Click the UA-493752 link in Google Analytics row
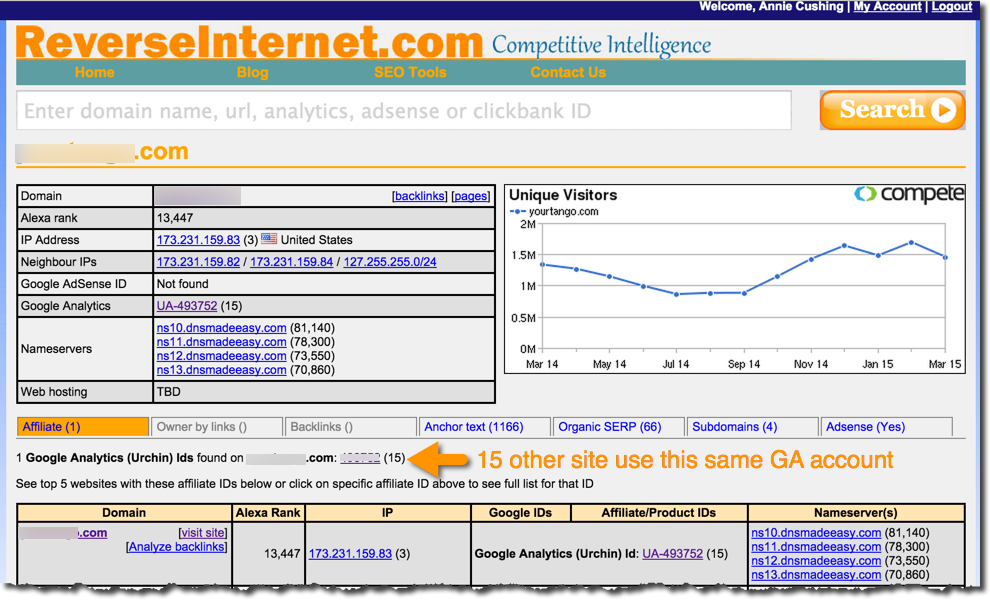The image size is (990, 601). click(x=187, y=306)
